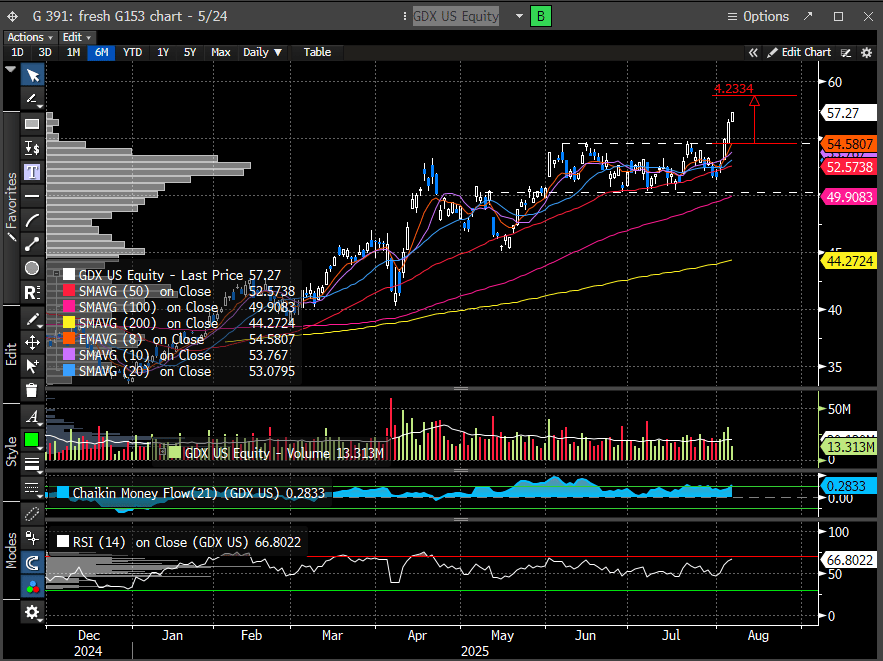Select the 6M time range

click(101, 52)
